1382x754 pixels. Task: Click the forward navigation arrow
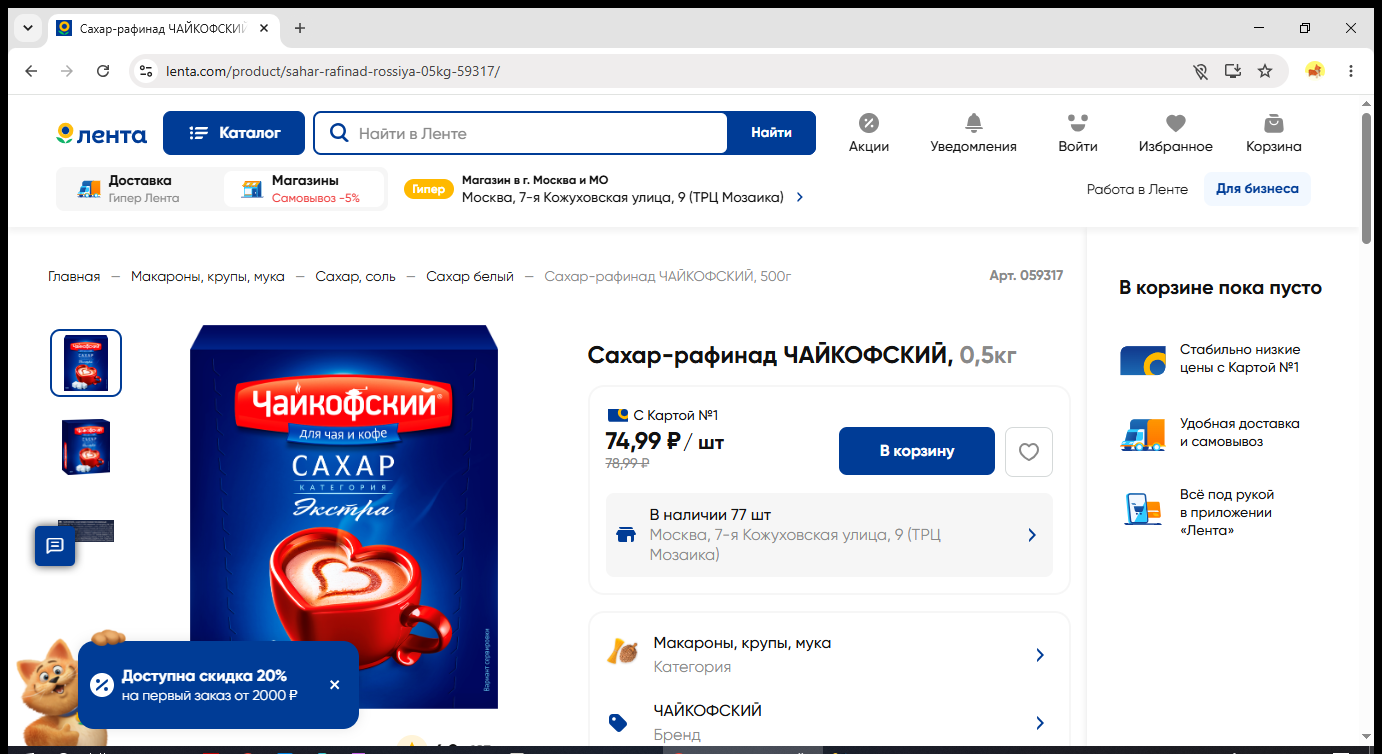pos(67,71)
